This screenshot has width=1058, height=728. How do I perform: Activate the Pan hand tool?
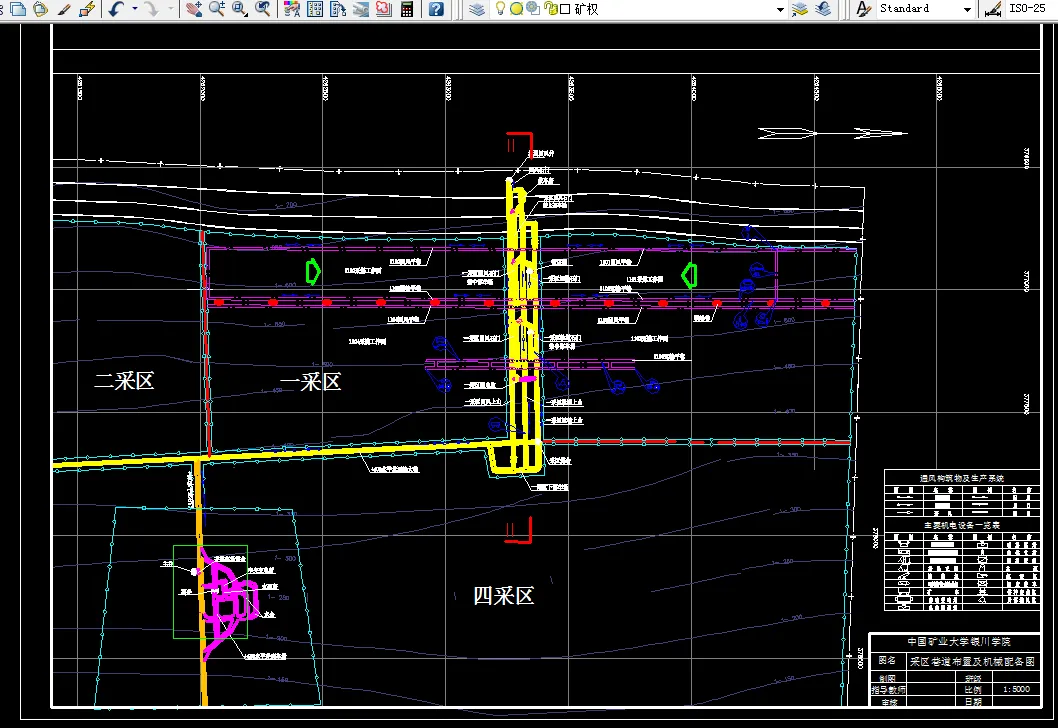tap(194, 9)
